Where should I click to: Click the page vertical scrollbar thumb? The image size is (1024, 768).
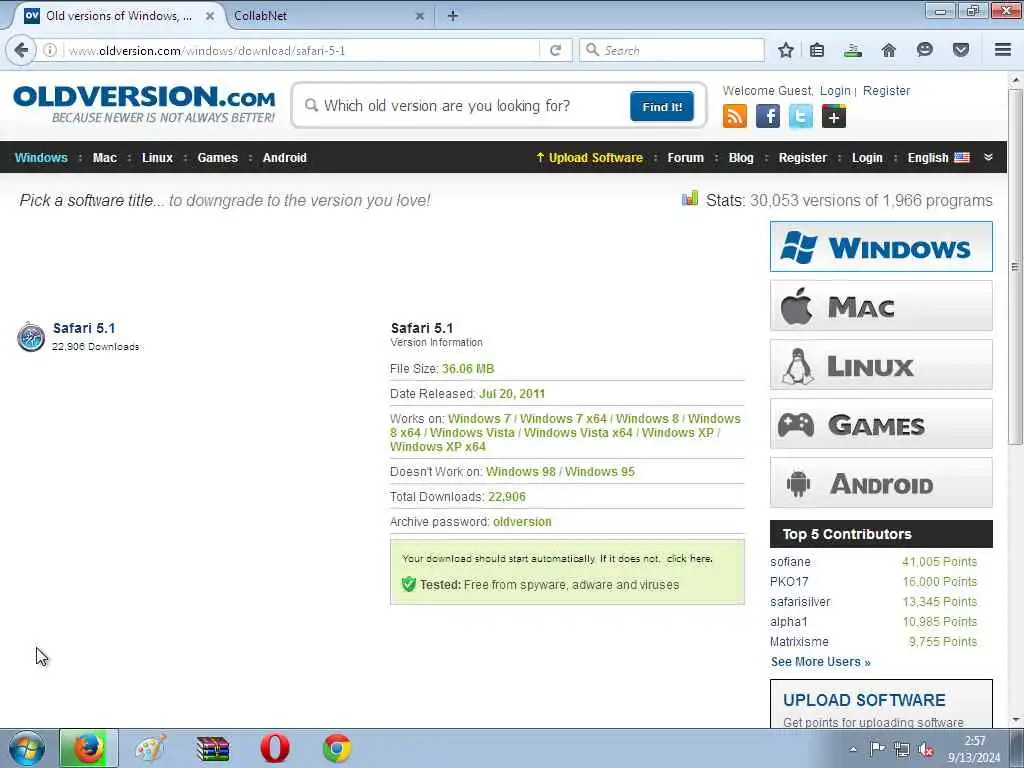coord(1015,266)
